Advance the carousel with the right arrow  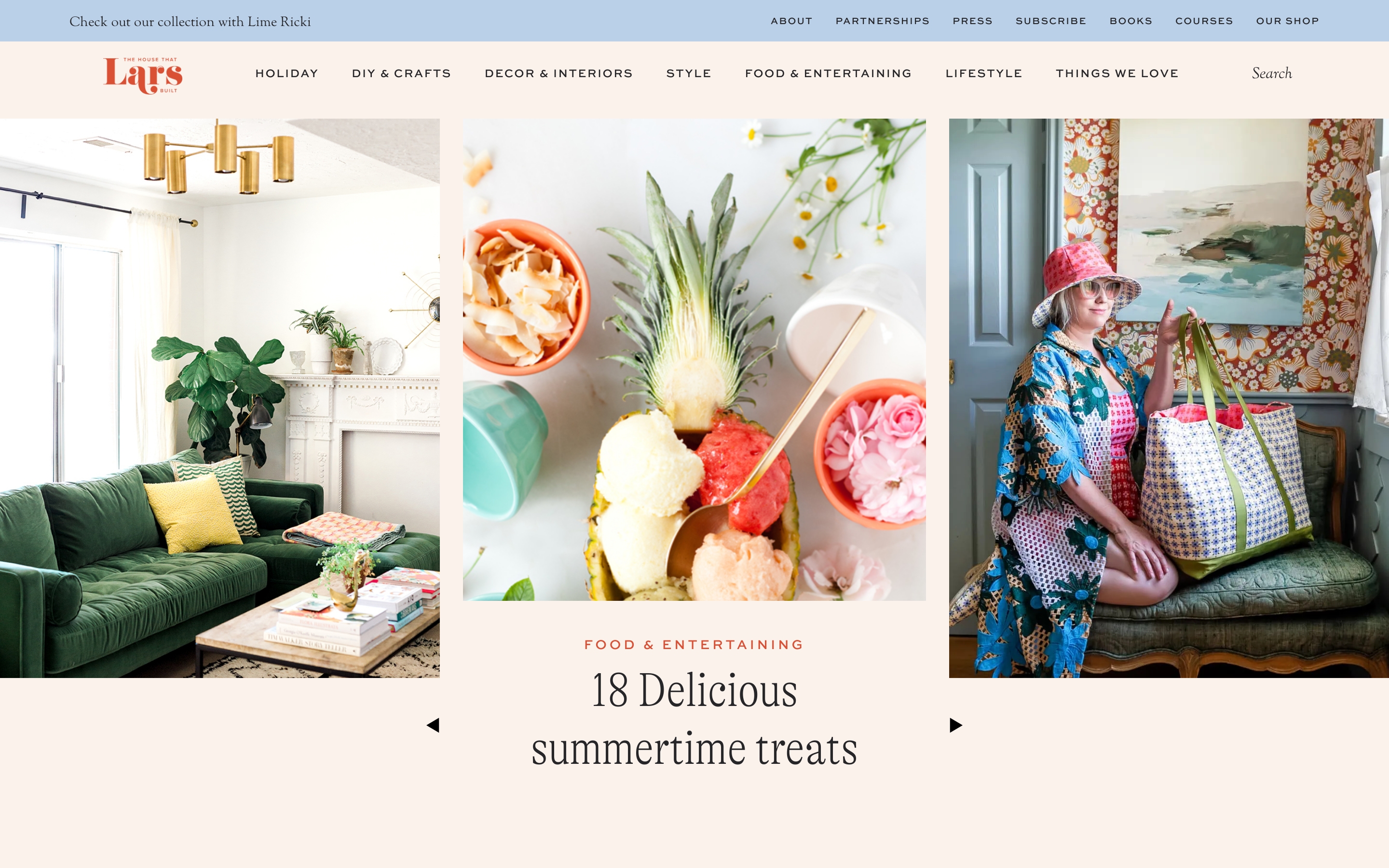(x=955, y=725)
